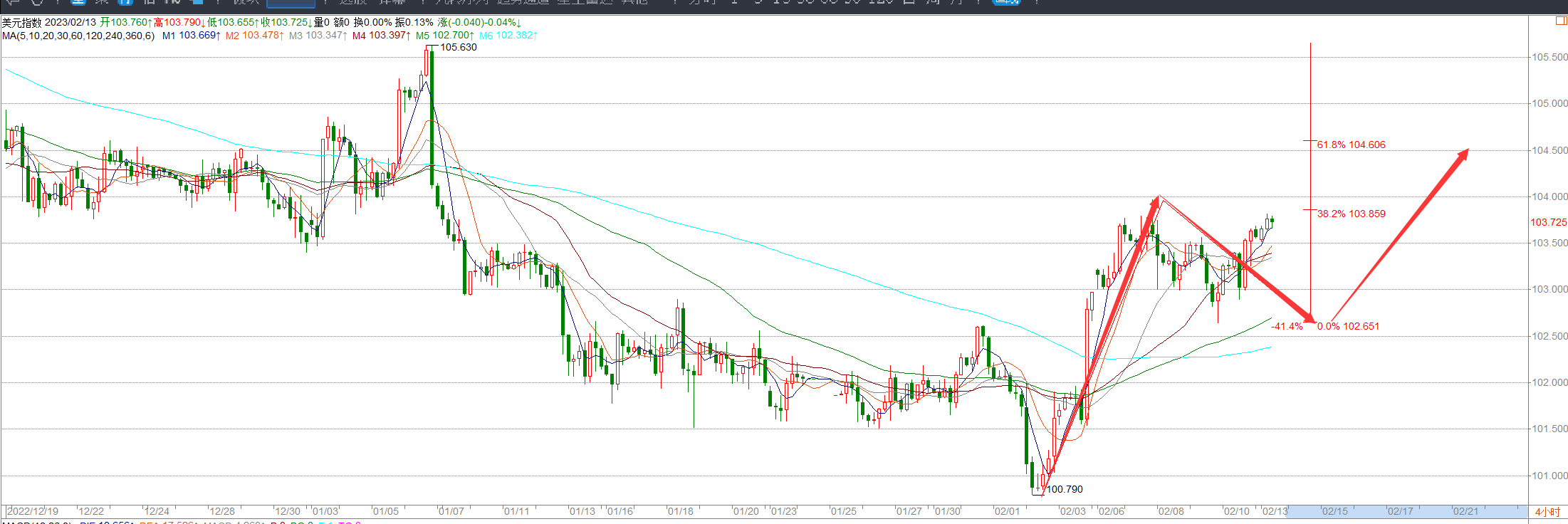Select the 61.8% 104.606 Fibonacci level label
Image resolution: width=1568 pixels, height=524 pixels.
(1351, 145)
